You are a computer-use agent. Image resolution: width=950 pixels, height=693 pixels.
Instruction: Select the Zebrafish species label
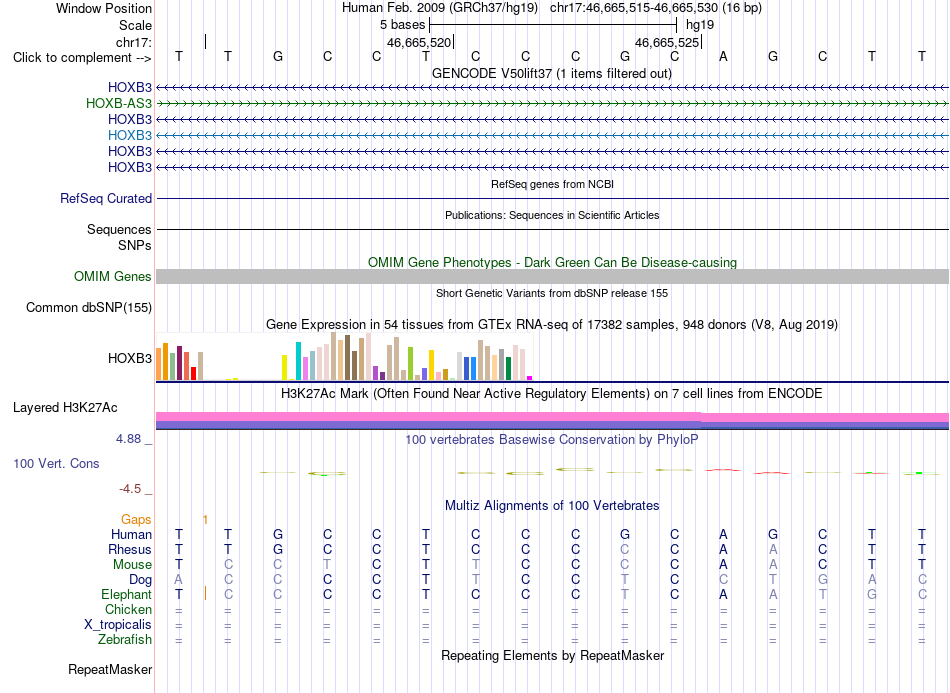point(125,640)
